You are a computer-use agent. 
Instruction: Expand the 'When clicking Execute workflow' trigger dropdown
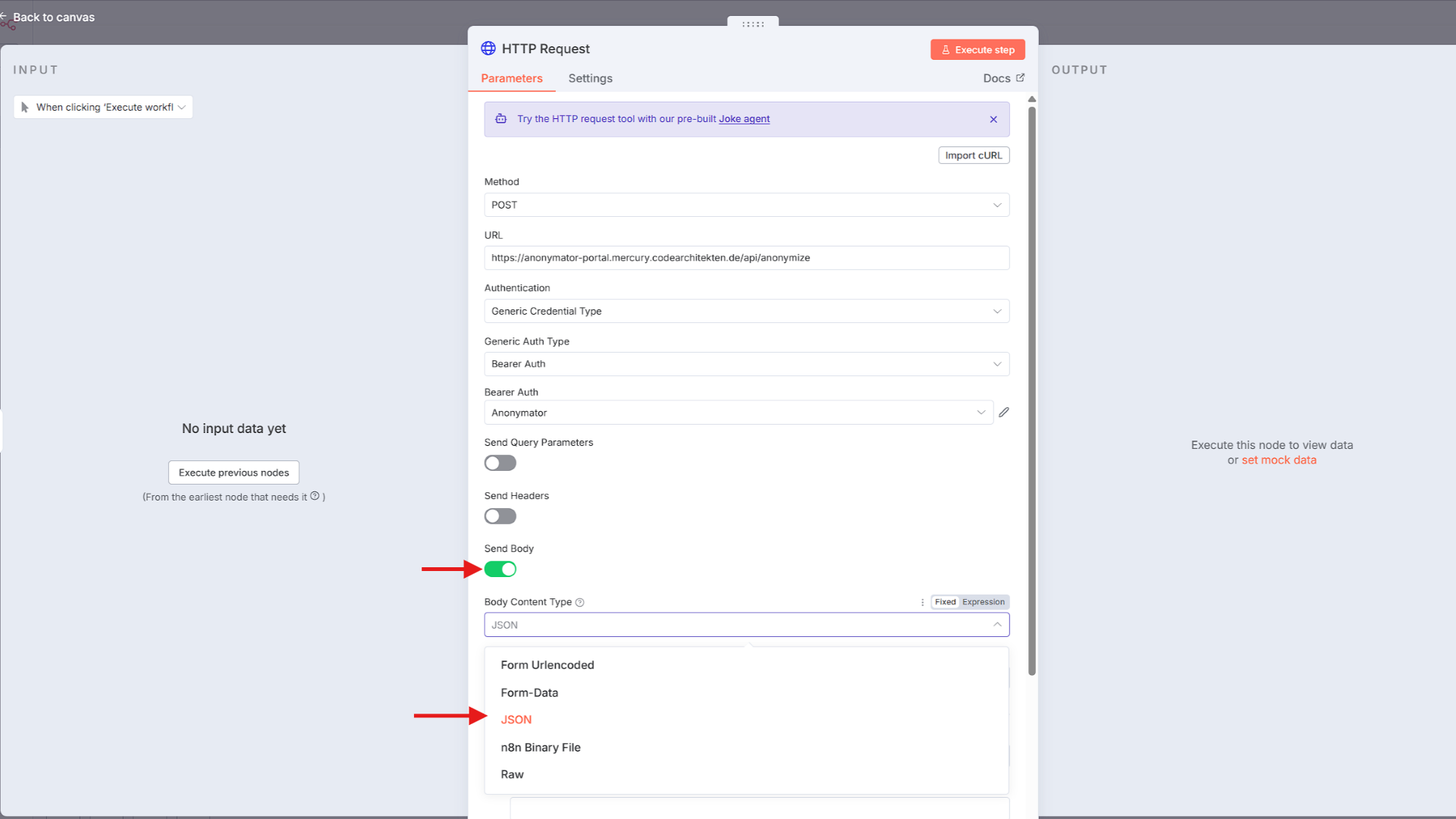[x=181, y=107]
